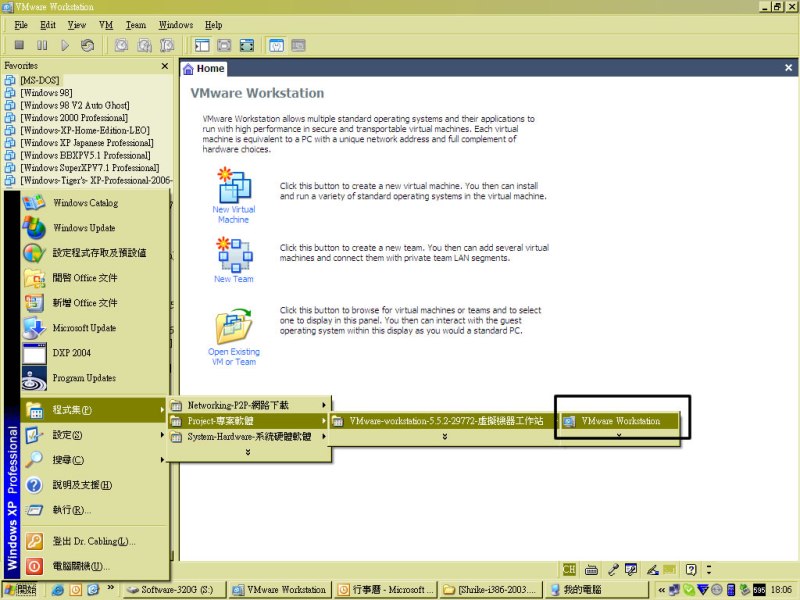800x600 pixels.
Task: Open Windows Catalog from Start menu
Action: coord(94,203)
